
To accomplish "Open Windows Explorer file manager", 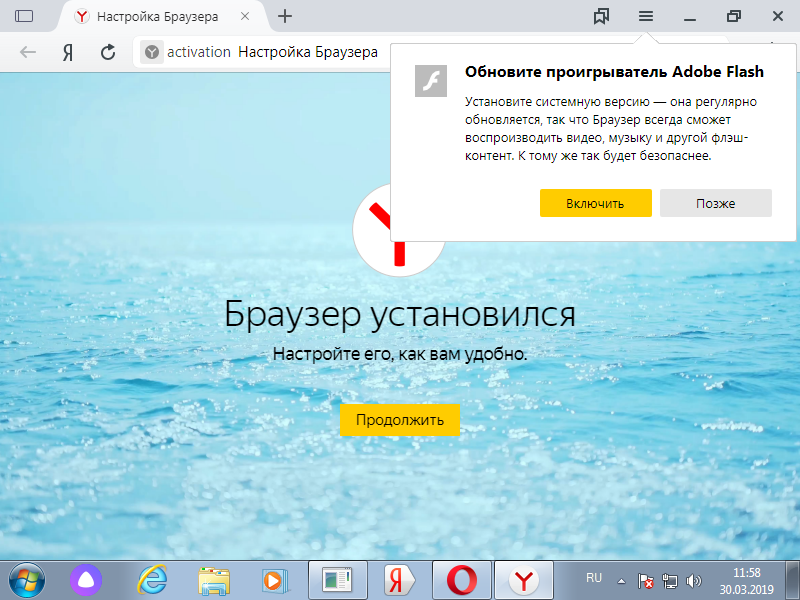I will [x=214, y=581].
